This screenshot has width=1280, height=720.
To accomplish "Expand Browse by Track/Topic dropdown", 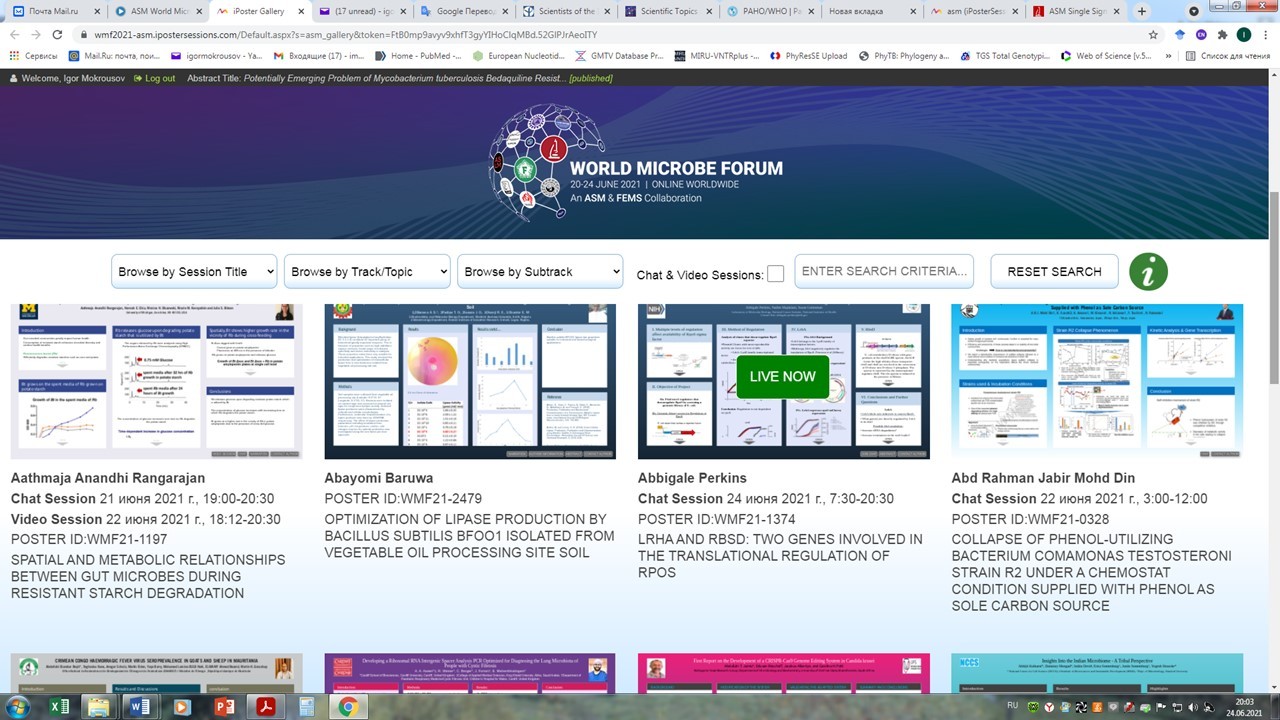I will click(x=367, y=271).
